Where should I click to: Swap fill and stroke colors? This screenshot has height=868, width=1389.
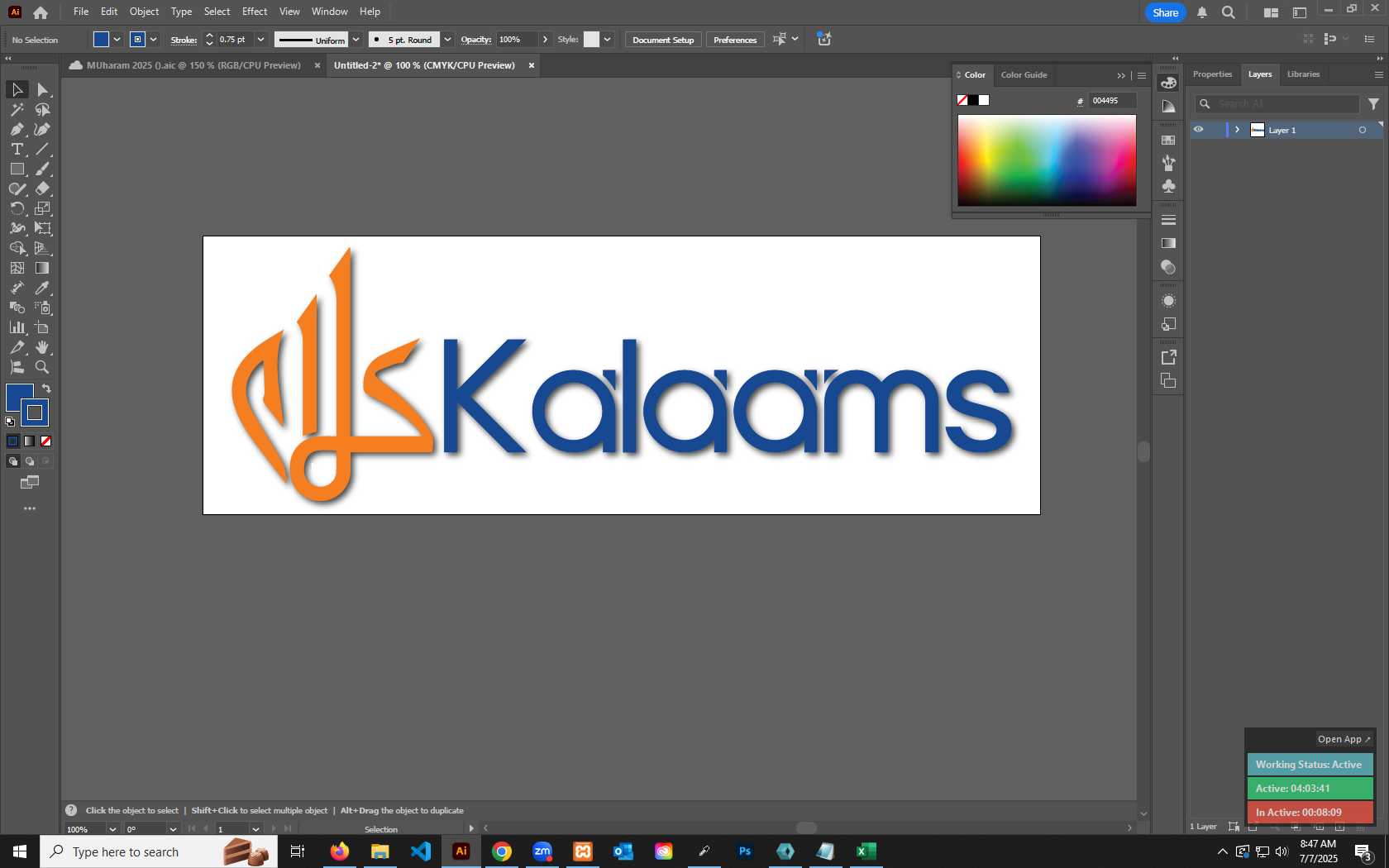(x=46, y=389)
